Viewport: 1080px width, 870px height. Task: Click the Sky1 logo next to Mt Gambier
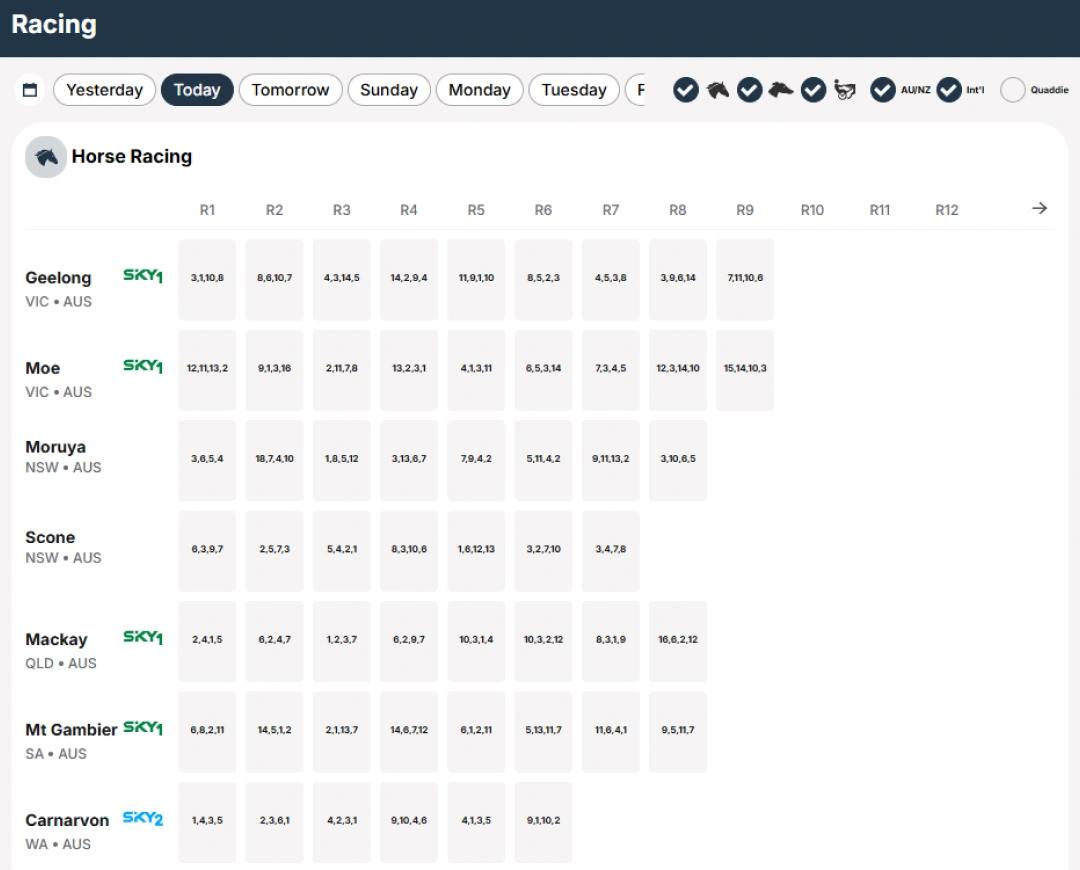(x=143, y=727)
